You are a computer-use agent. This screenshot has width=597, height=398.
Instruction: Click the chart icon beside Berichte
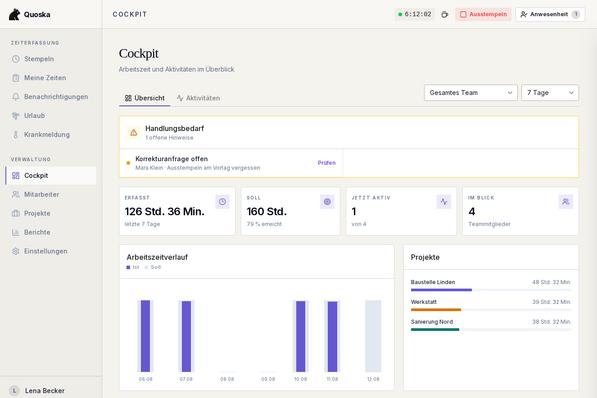[x=16, y=232]
